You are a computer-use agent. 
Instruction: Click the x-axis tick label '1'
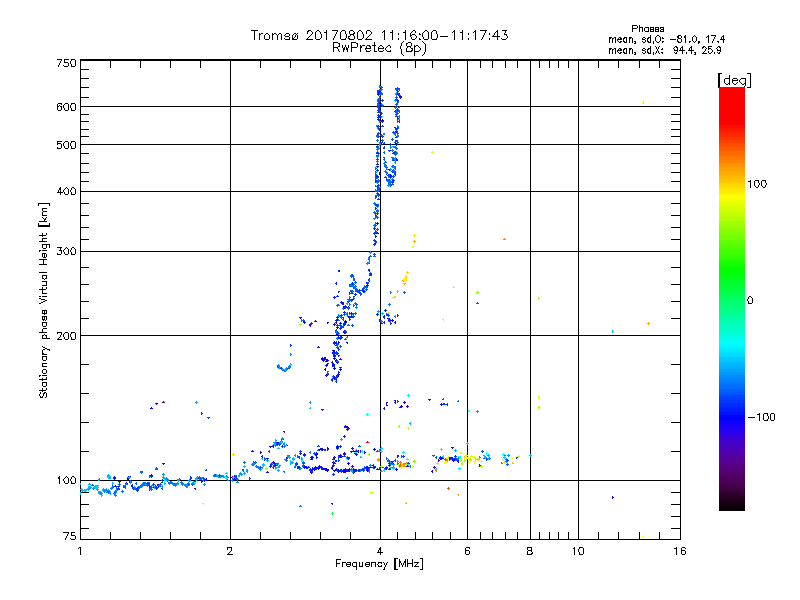tap(80, 551)
